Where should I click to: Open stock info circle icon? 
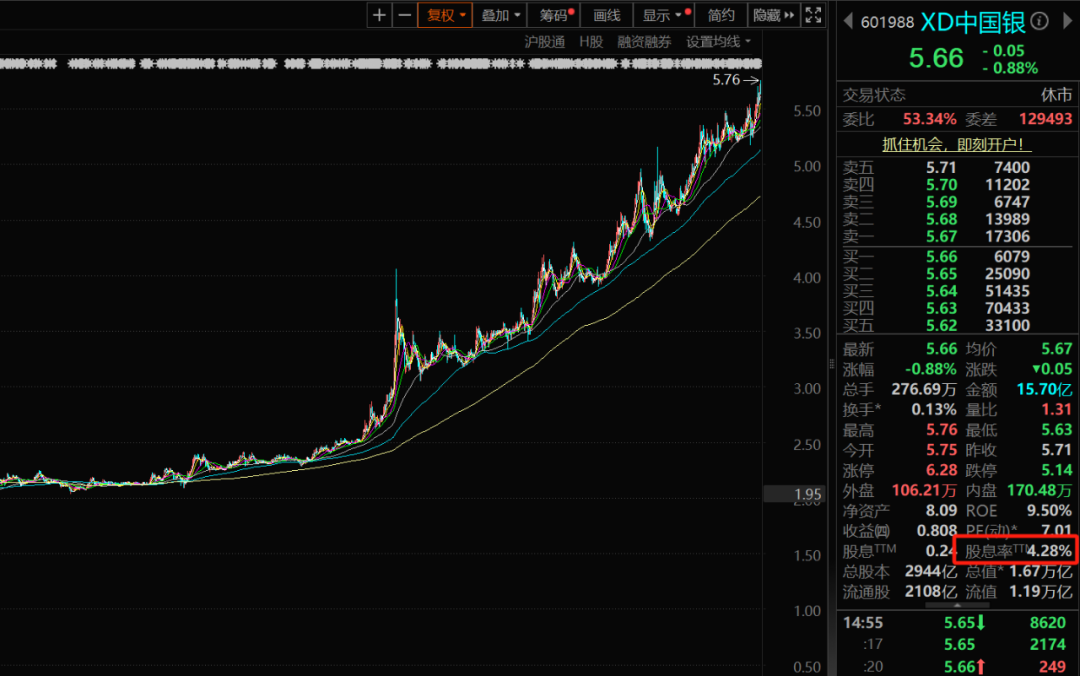click(x=1041, y=20)
